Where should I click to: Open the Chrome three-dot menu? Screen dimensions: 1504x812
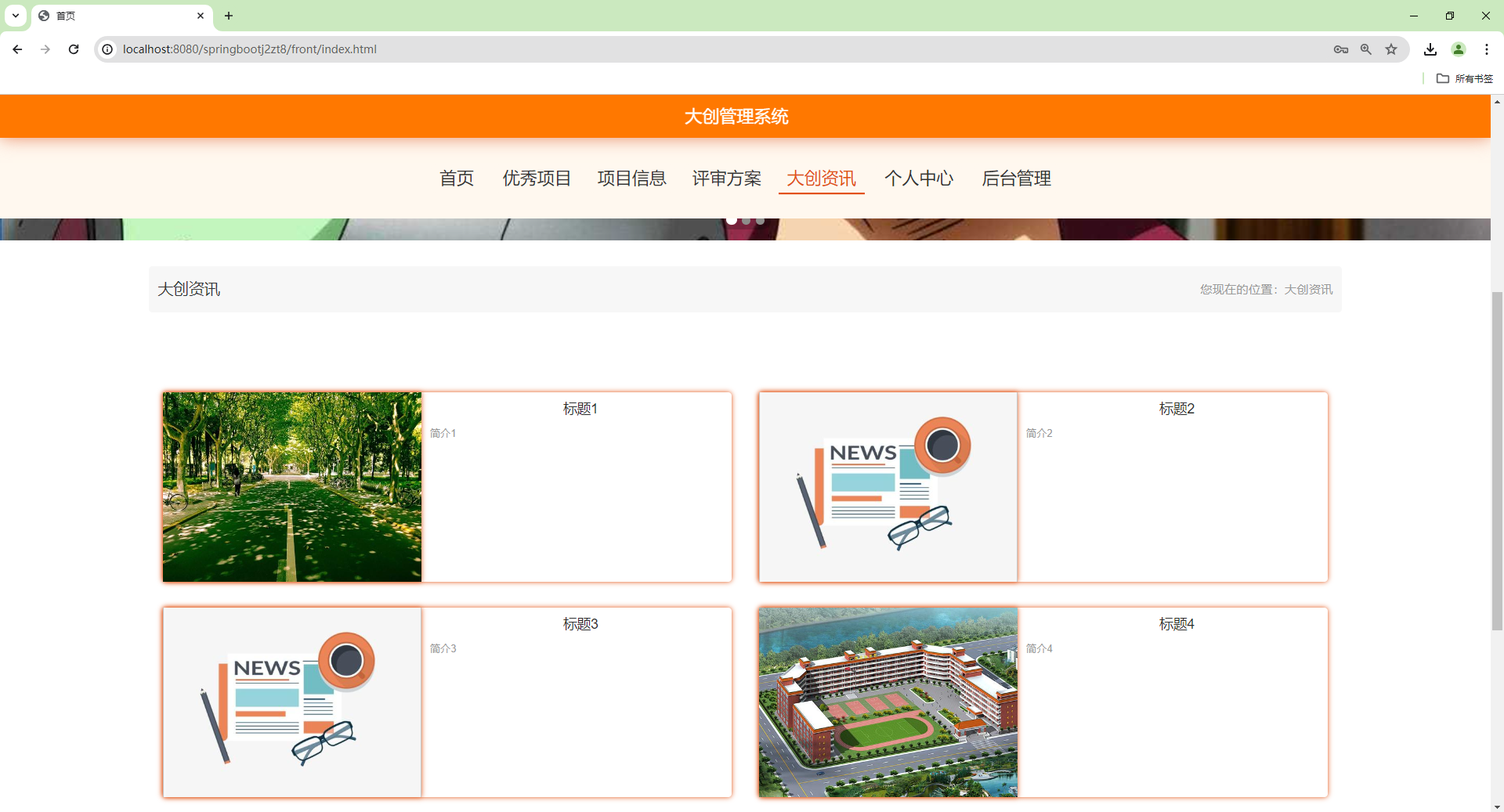(x=1488, y=49)
